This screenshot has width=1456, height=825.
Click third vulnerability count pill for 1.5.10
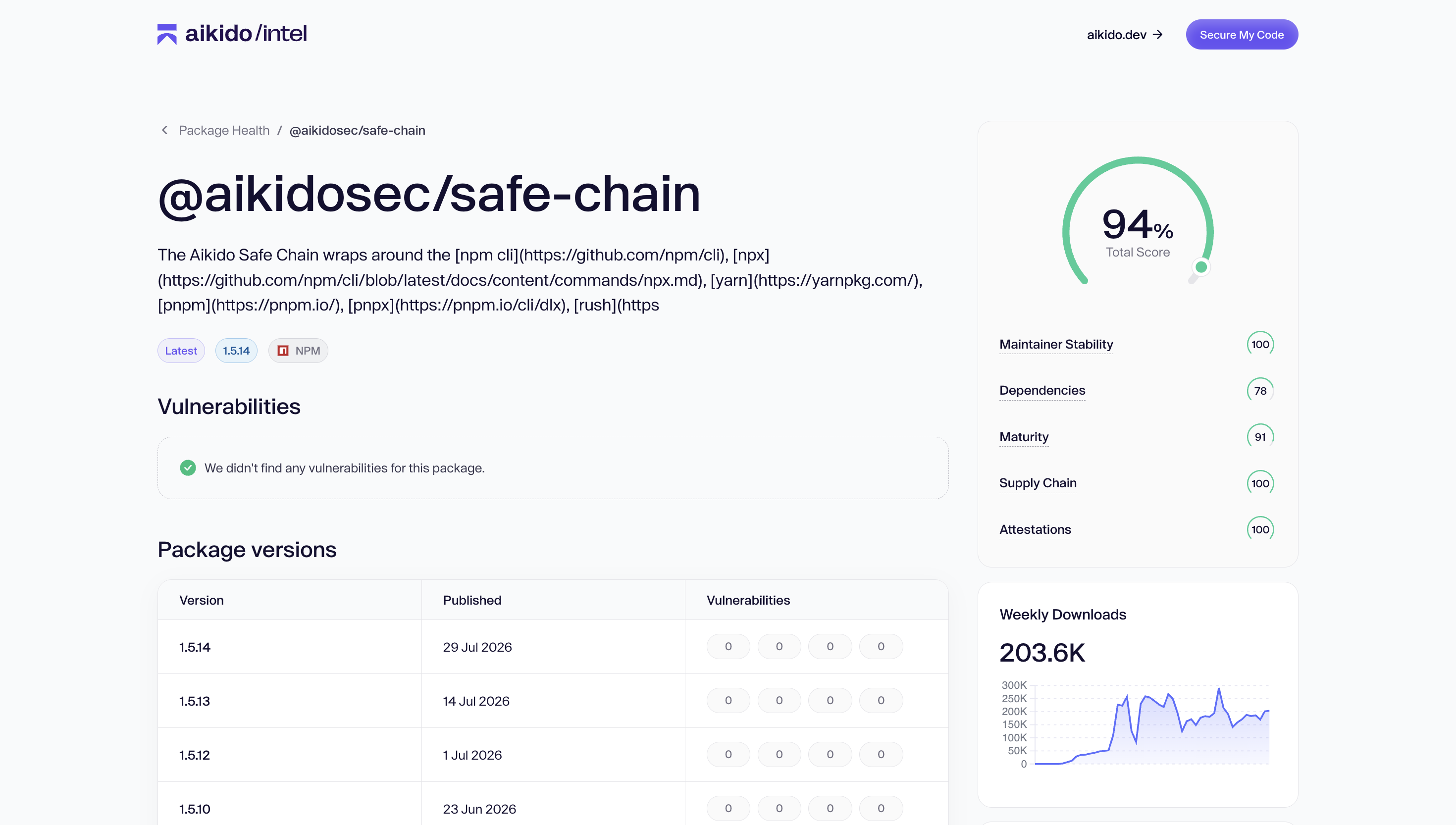(x=830, y=809)
